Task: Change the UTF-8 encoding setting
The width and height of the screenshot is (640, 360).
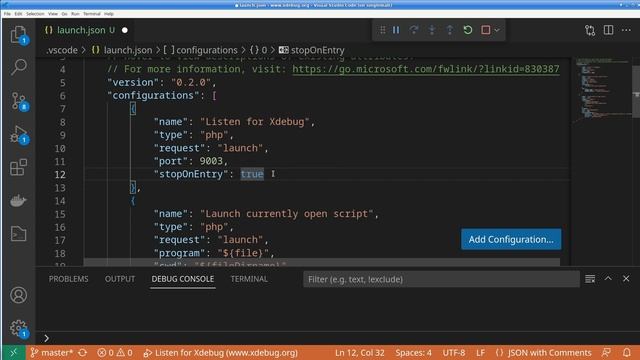Action: 453,353
